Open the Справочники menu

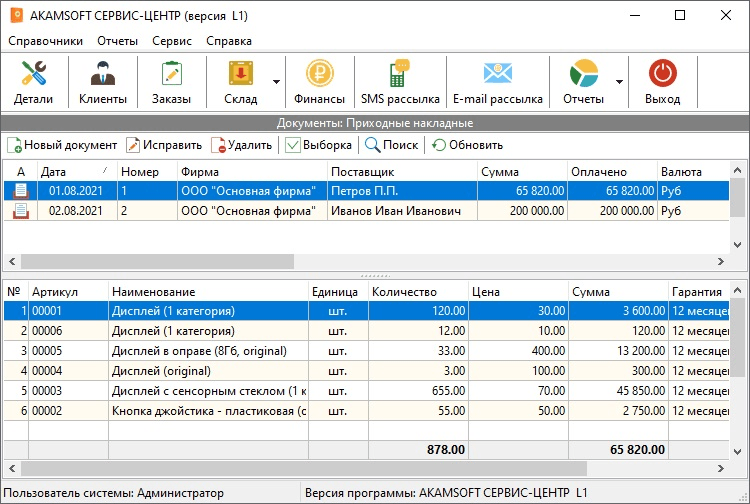(x=46, y=41)
